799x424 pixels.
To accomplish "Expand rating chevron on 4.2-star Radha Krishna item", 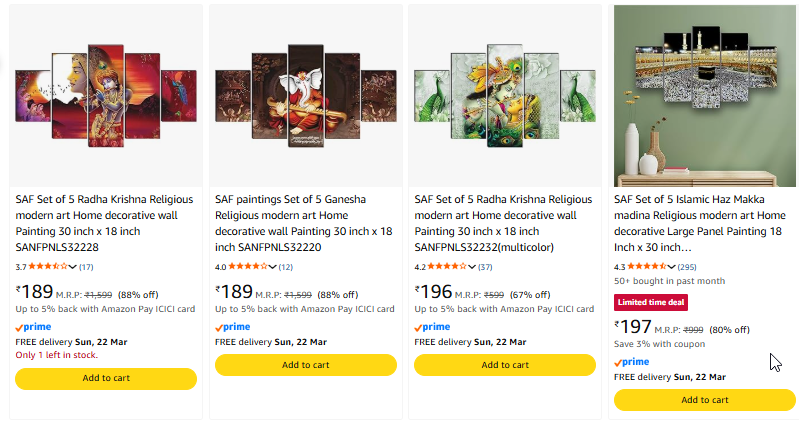I will pyautogui.click(x=472, y=267).
